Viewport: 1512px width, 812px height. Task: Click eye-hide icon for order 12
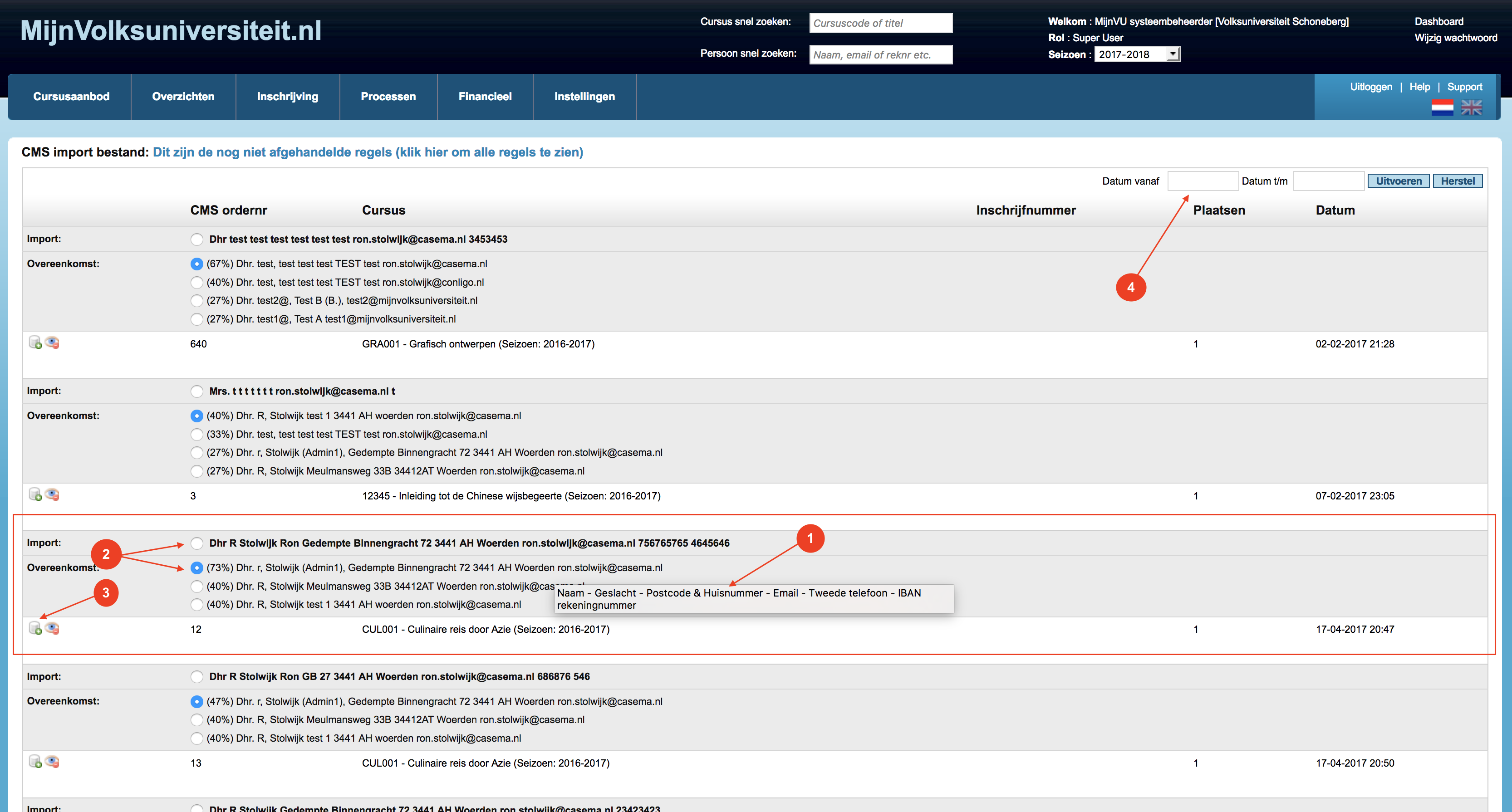52,628
